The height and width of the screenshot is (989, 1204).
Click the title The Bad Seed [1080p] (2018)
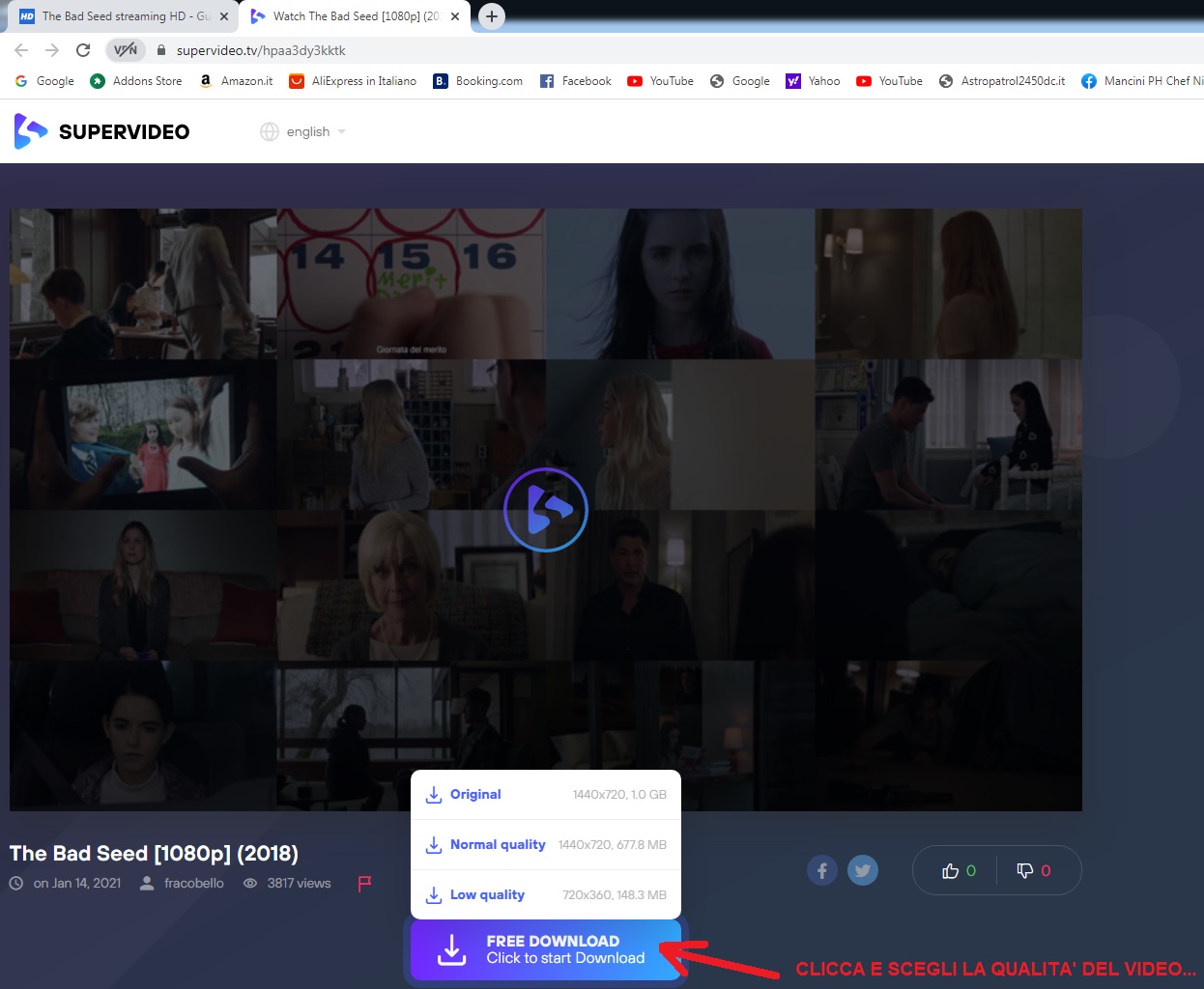click(154, 854)
